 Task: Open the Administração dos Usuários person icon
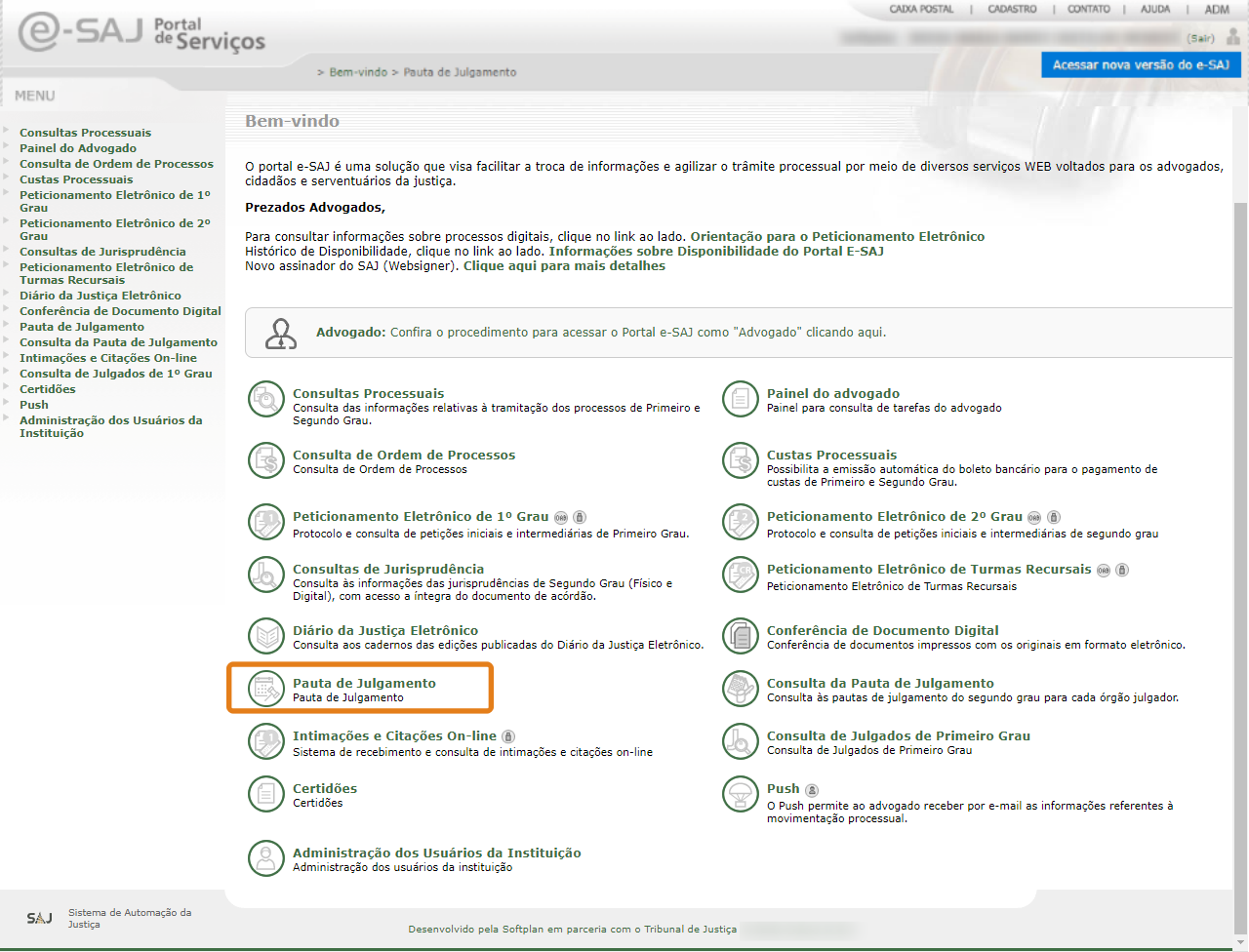[265, 858]
